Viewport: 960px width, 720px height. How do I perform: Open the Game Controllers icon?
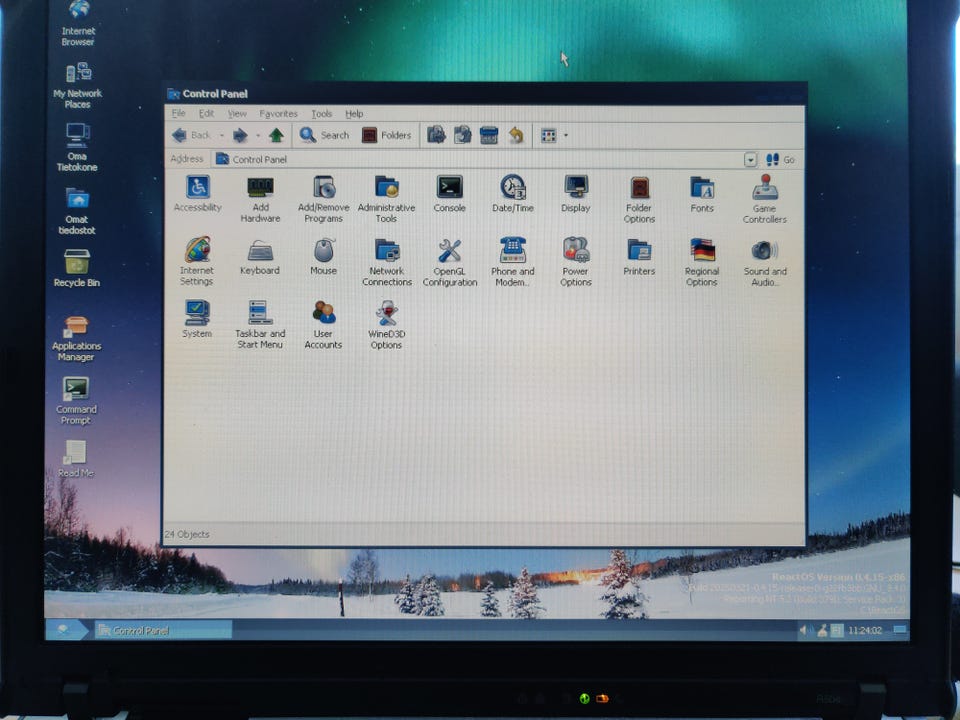tap(765, 188)
